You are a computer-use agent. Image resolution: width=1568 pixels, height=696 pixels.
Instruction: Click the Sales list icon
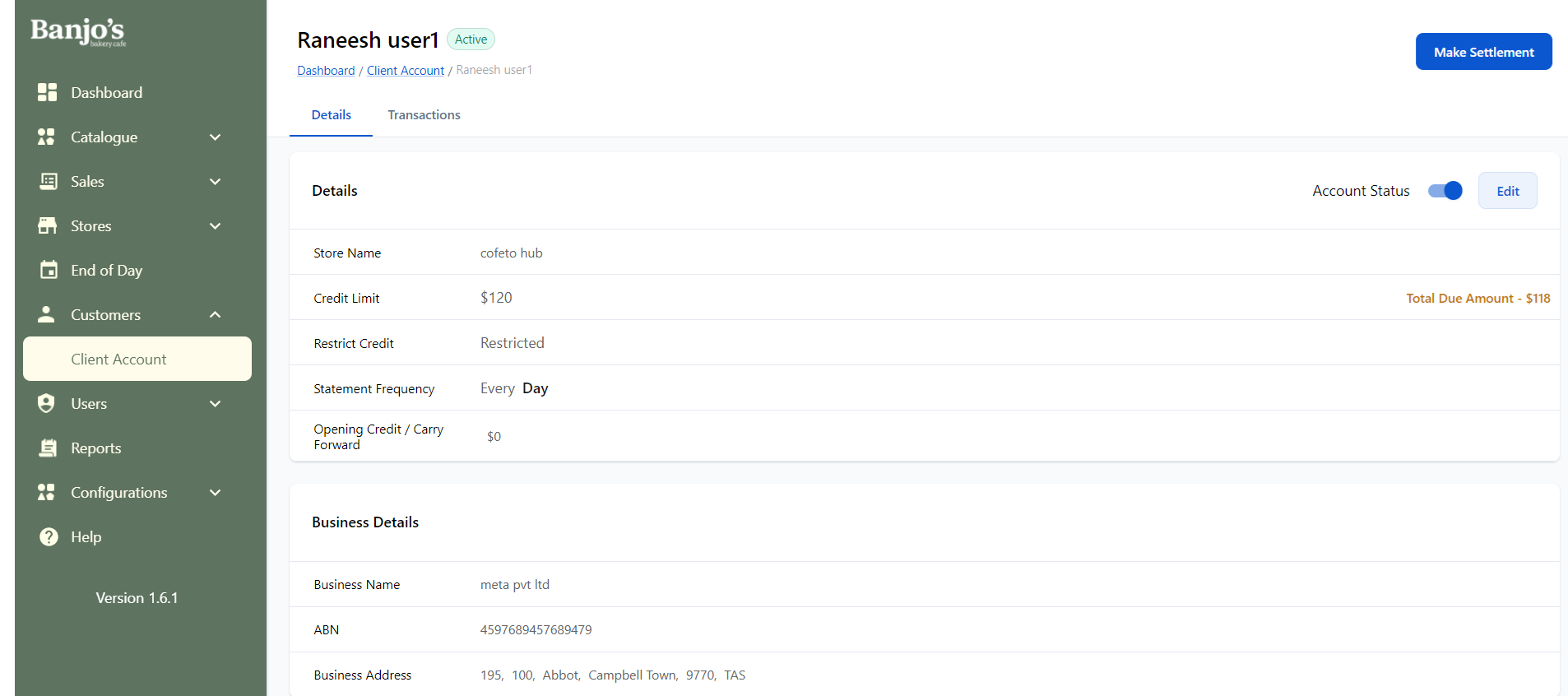[48, 181]
